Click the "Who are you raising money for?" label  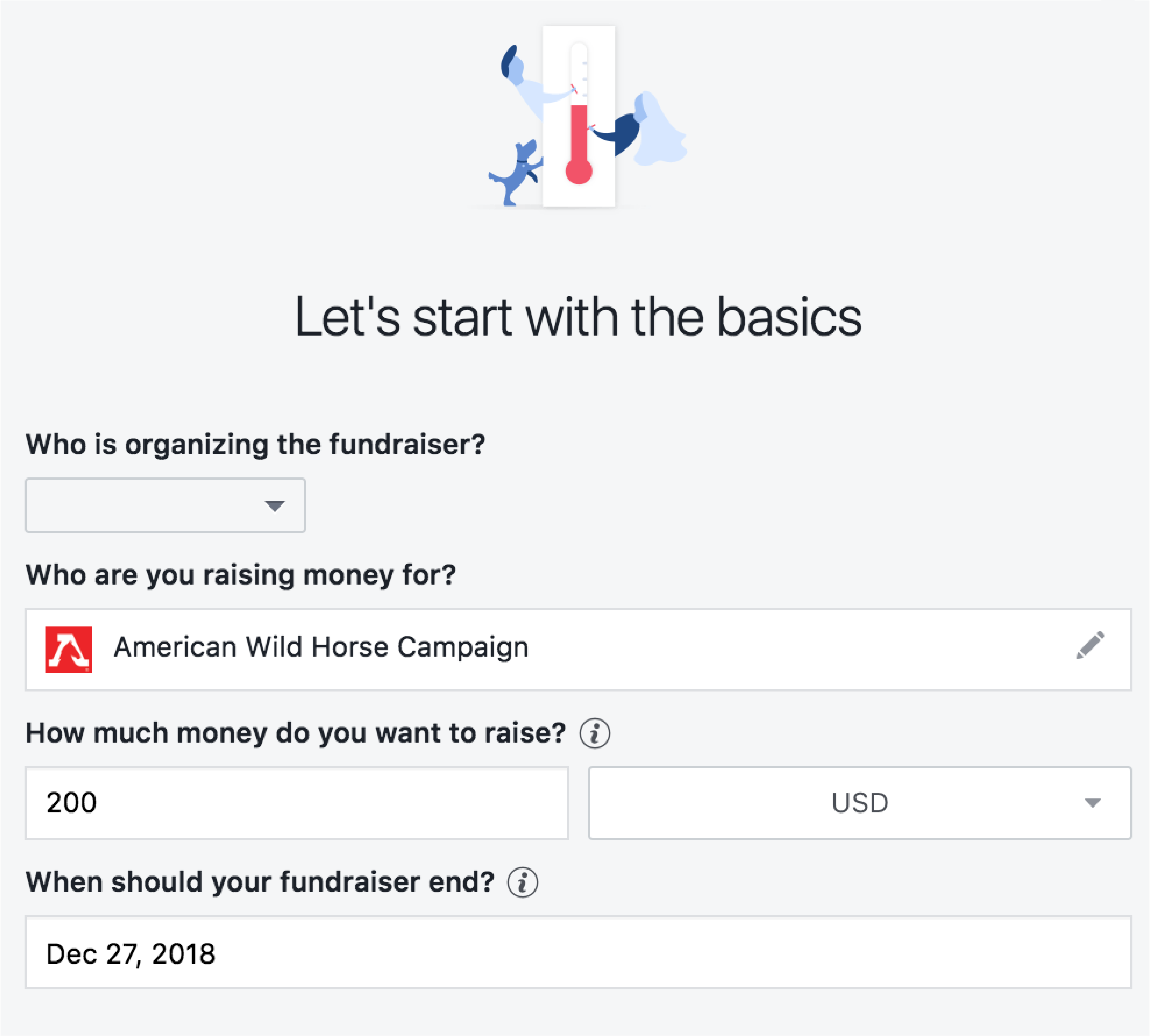(x=241, y=575)
